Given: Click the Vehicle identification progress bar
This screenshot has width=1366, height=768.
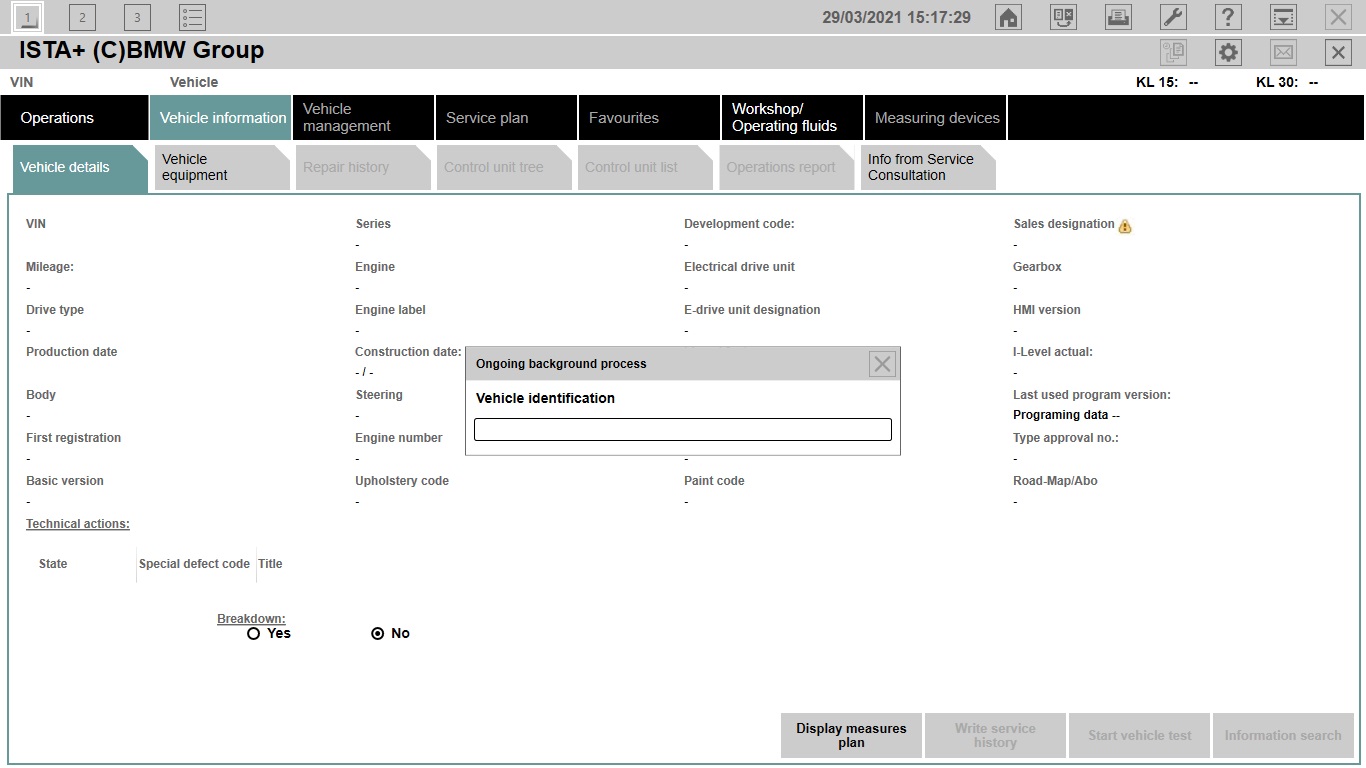Looking at the screenshot, I should (682, 429).
